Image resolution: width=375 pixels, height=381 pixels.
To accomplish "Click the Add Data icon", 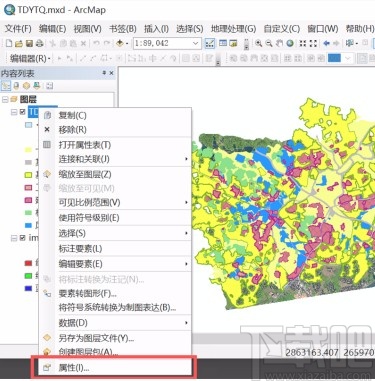I will (x=120, y=43).
